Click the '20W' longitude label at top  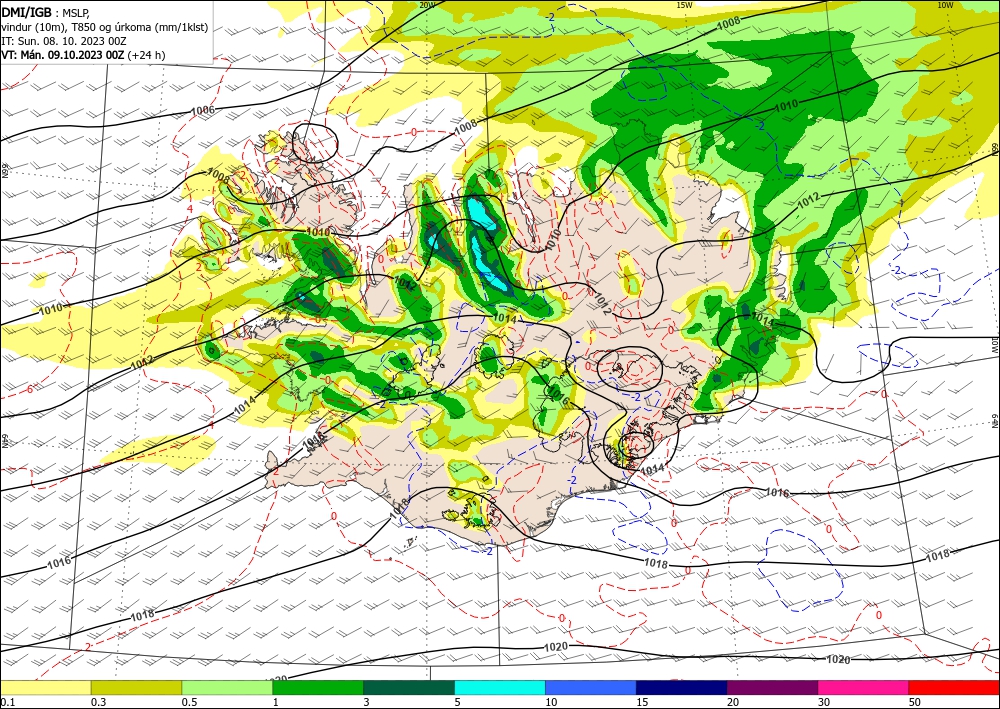[427, 5]
